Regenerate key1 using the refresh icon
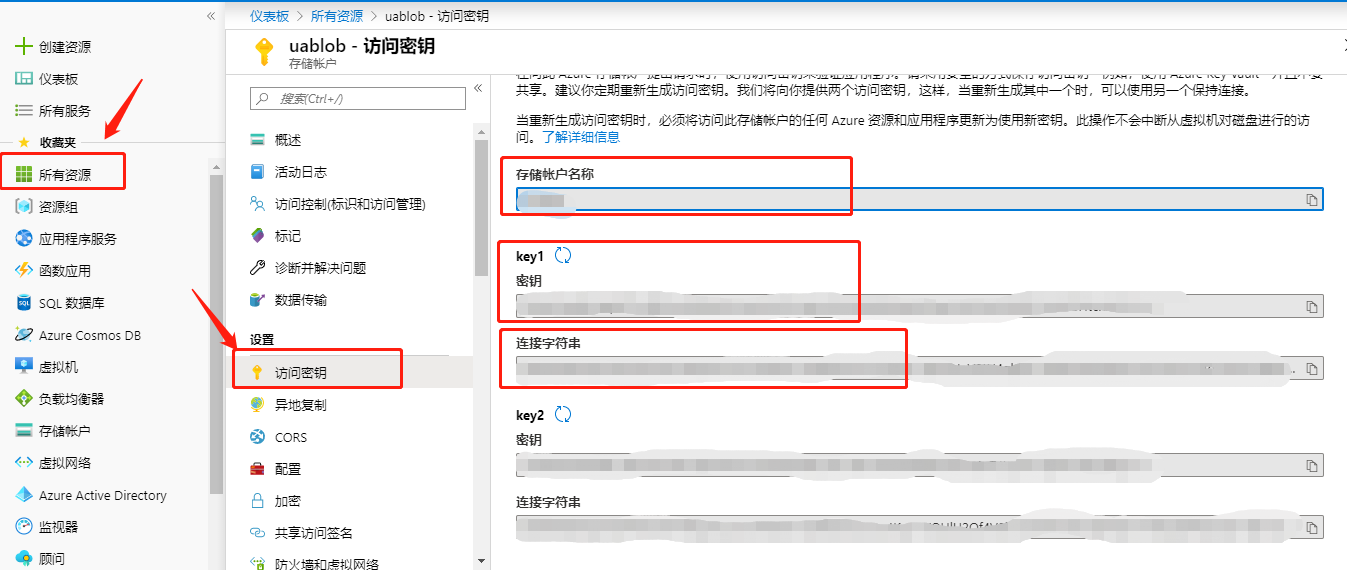The width and height of the screenshot is (1347, 570). tap(563, 255)
